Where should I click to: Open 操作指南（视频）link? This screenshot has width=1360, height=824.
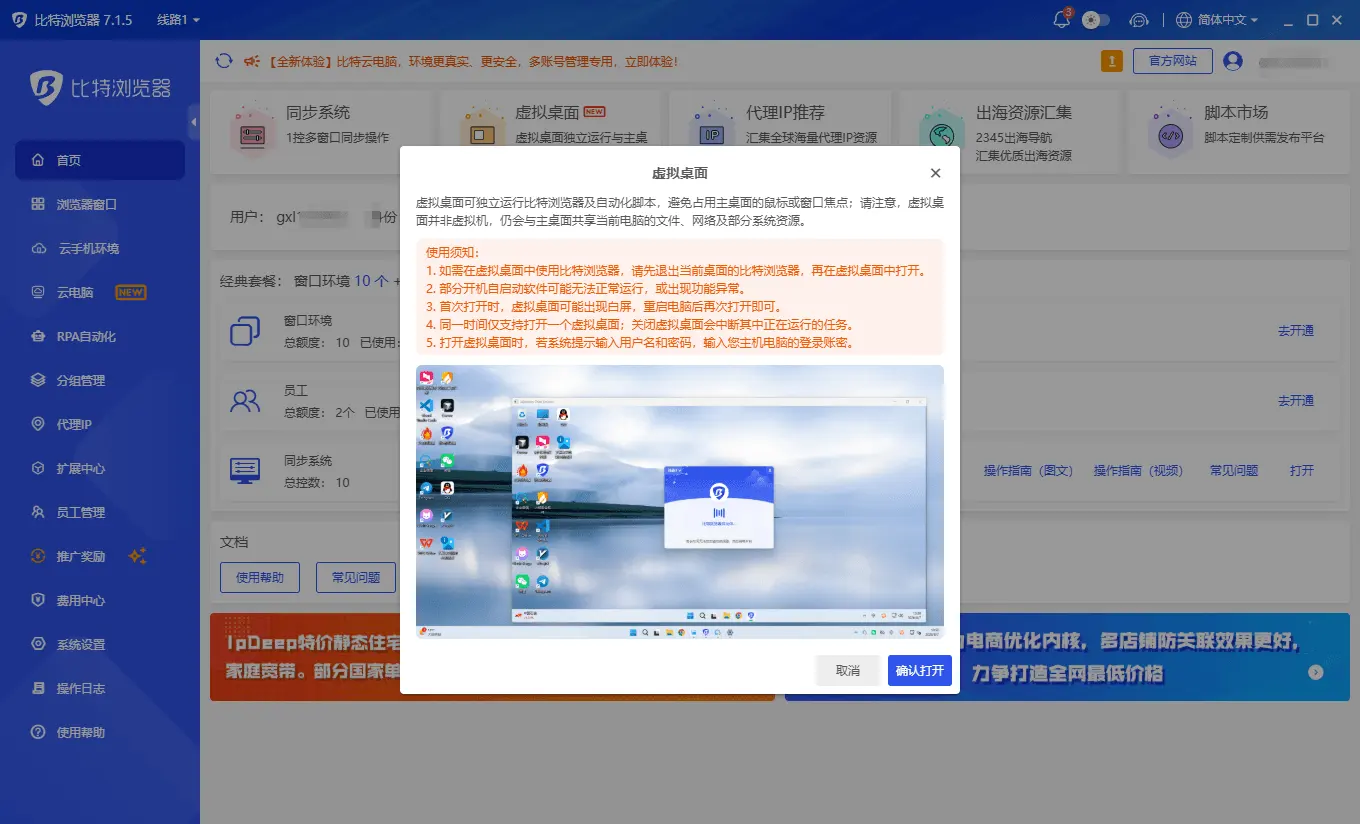[x=1138, y=471]
